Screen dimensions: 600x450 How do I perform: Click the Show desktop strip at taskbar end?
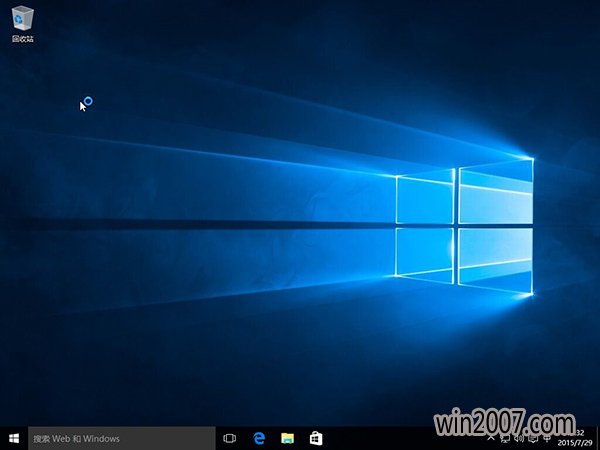point(597,439)
